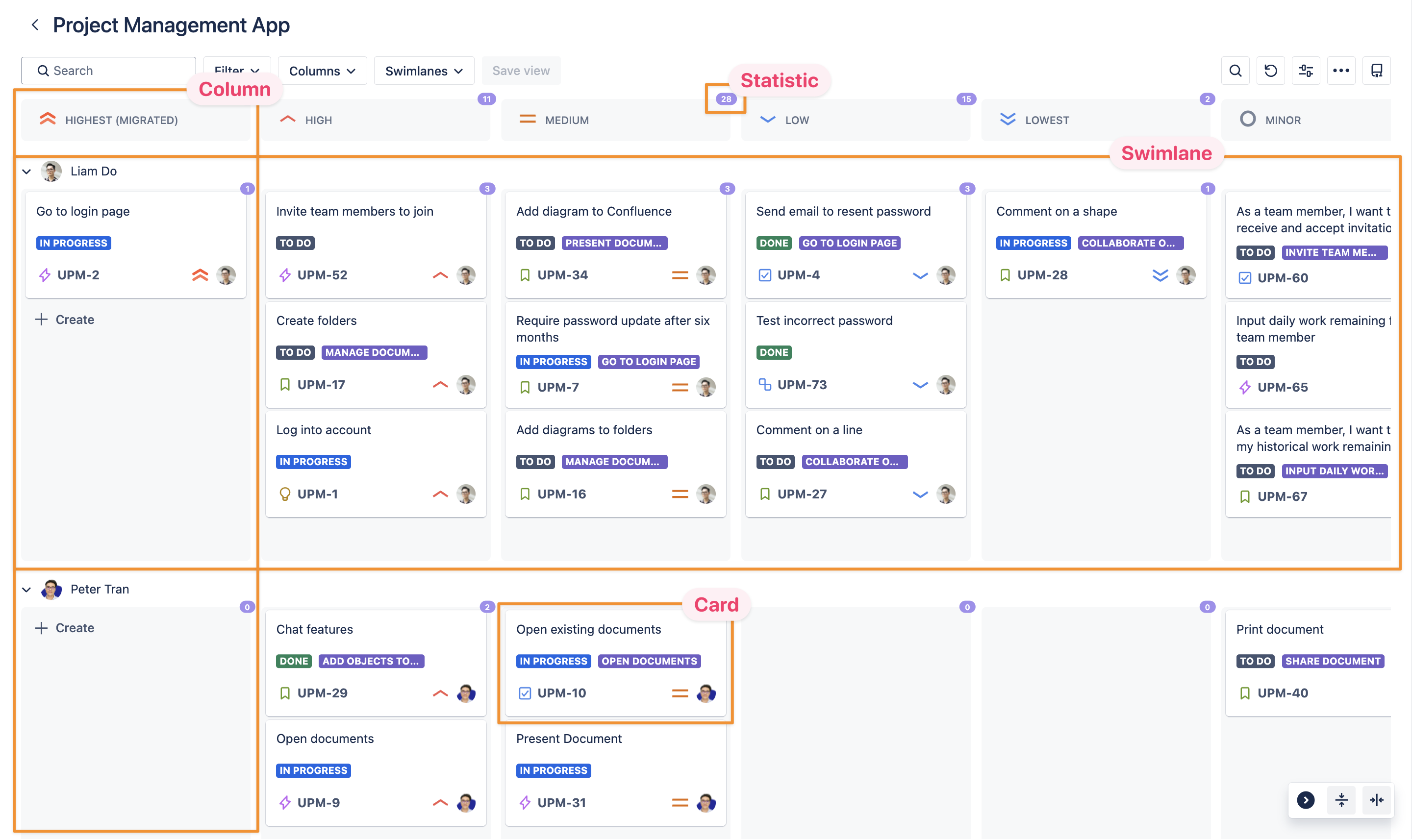Click the refresh board icon
The image size is (1412, 840).
tap(1270, 71)
